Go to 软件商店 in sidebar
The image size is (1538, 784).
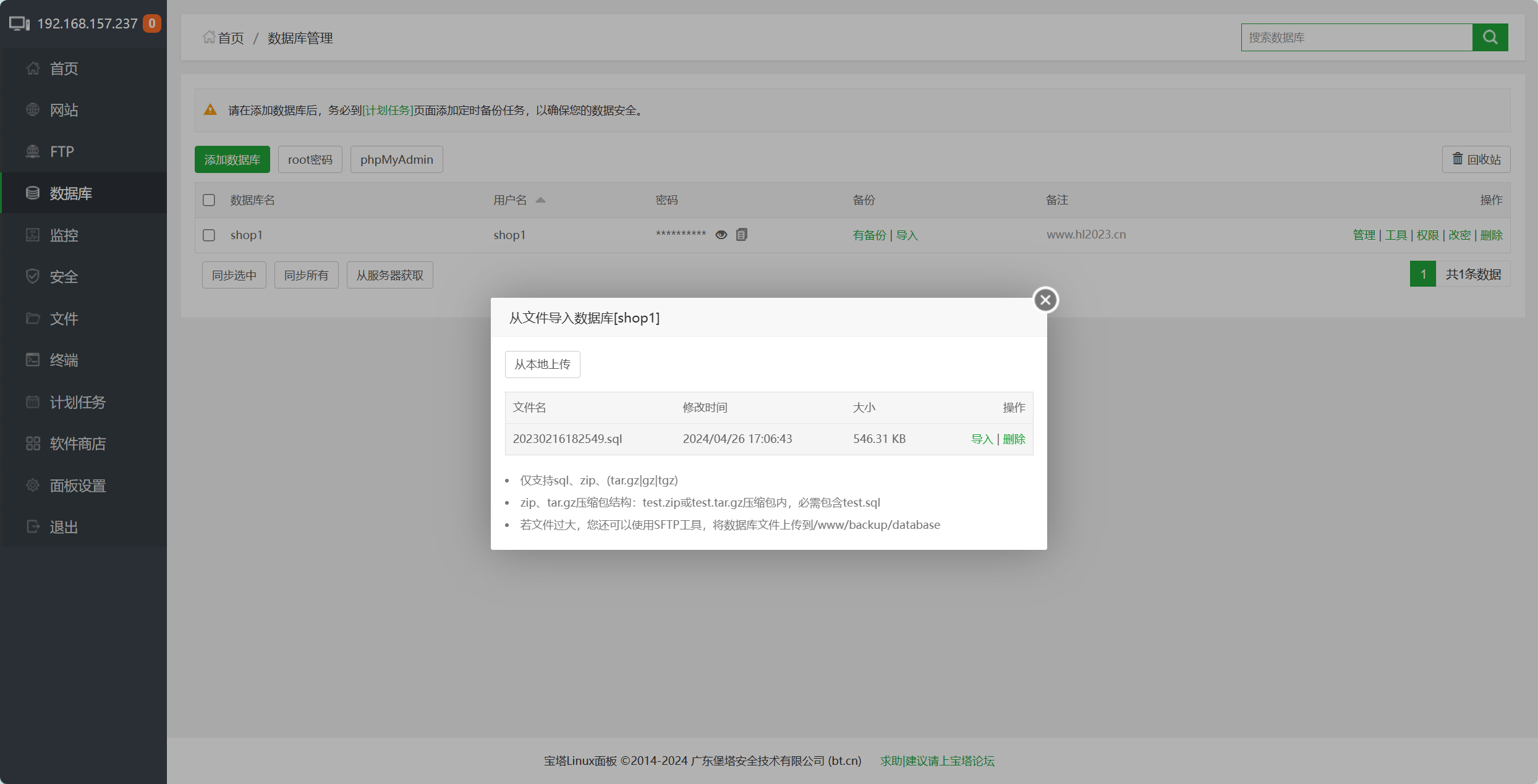pyautogui.click(x=78, y=444)
